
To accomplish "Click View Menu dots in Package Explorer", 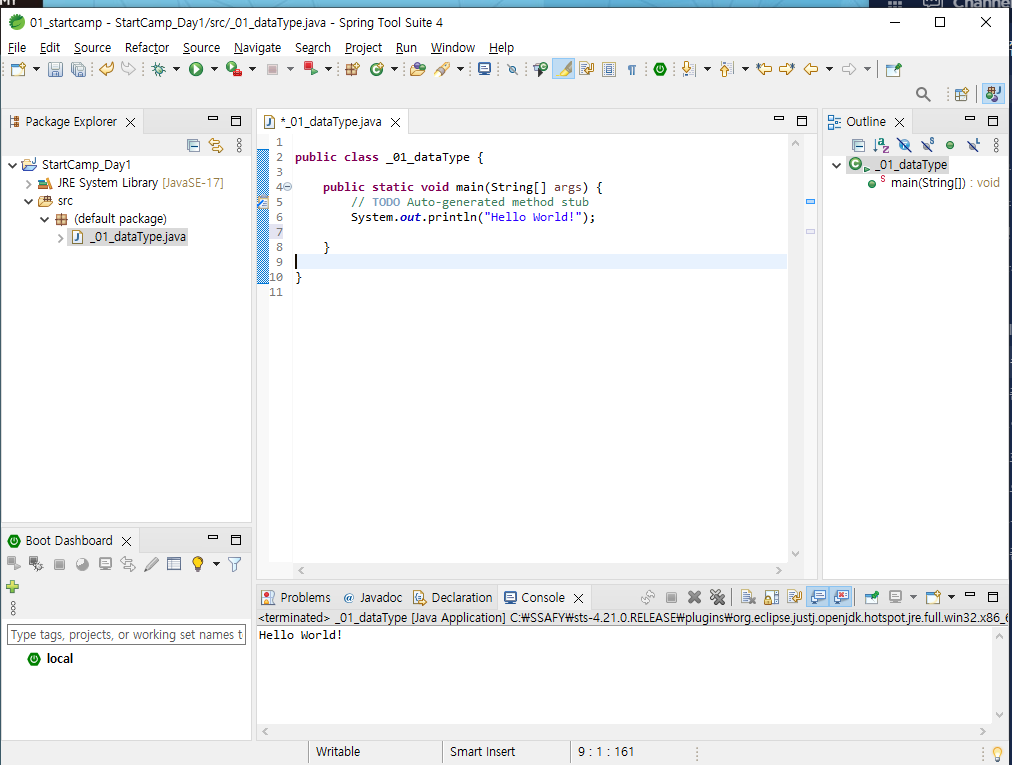I will [239, 145].
